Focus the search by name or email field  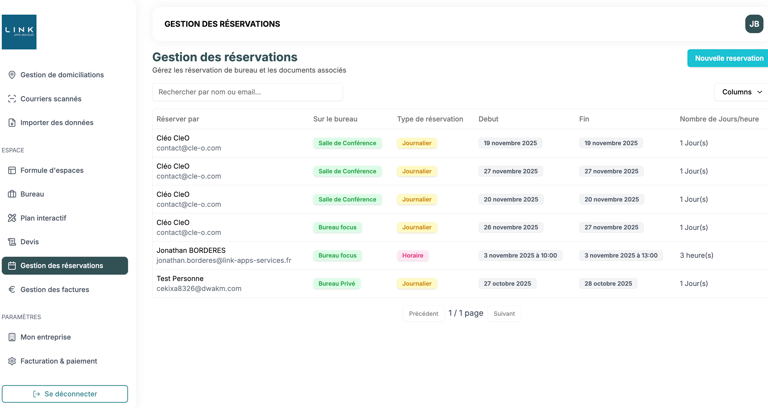pos(247,92)
